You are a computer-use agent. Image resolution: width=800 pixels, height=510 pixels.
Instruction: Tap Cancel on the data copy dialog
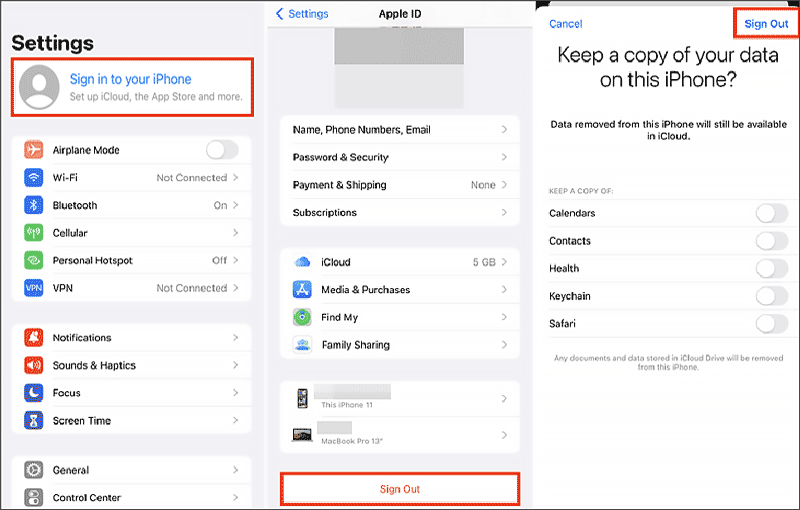565,24
